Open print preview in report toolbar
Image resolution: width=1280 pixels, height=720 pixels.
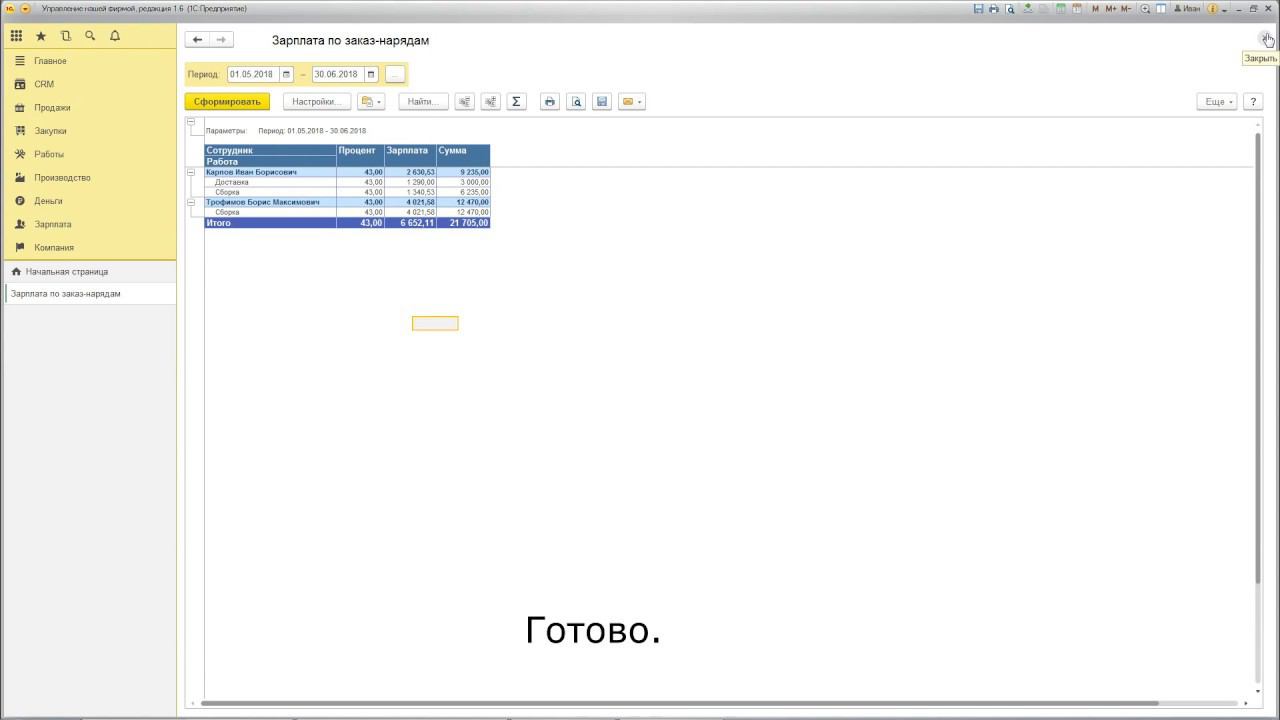[x=575, y=101]
